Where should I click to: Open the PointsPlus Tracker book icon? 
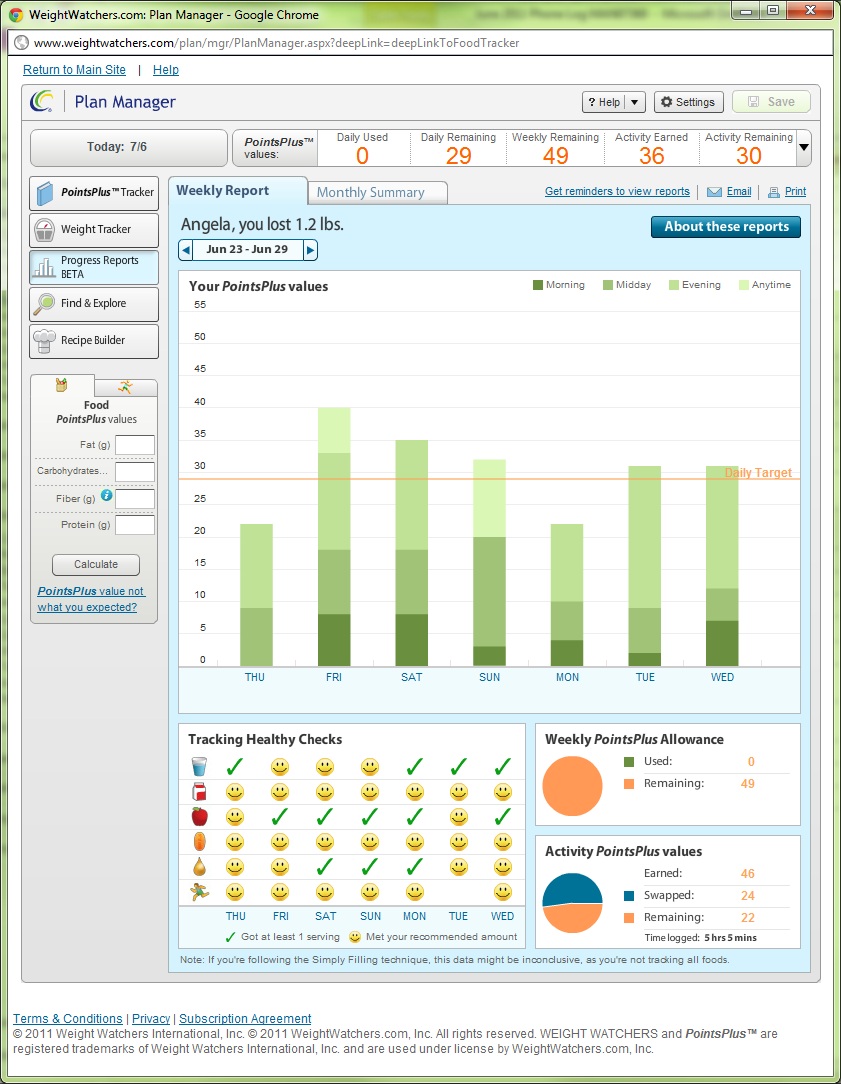[45, 193]
